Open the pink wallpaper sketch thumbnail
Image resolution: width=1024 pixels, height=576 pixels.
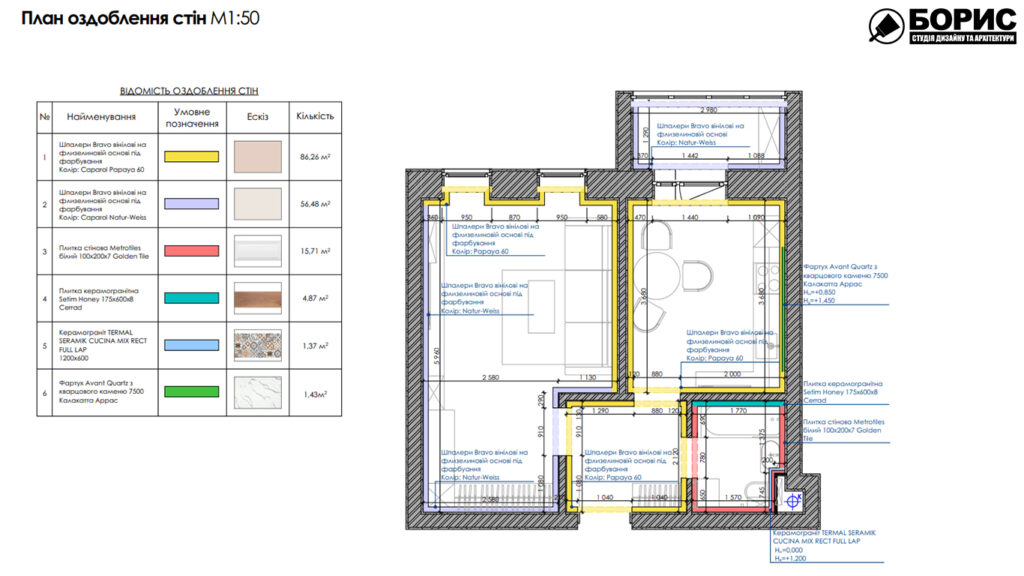click(x=257, y=157)
